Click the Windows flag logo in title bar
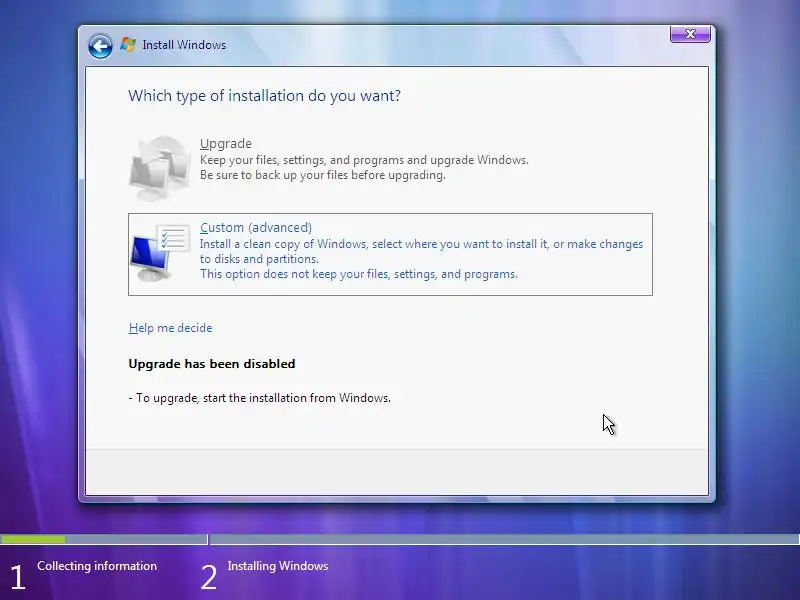 [128, 45]
